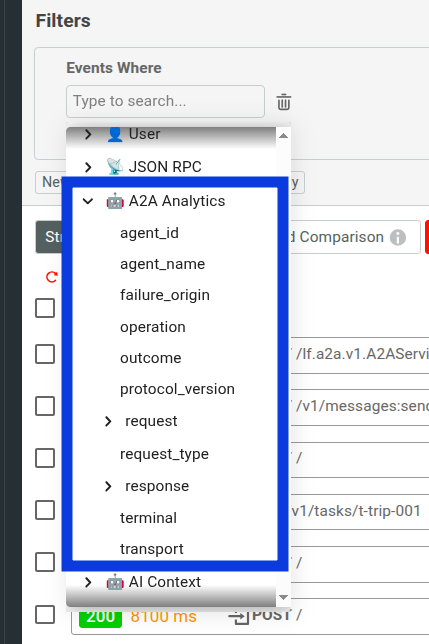Choose the agent_name field

point(163,264)
